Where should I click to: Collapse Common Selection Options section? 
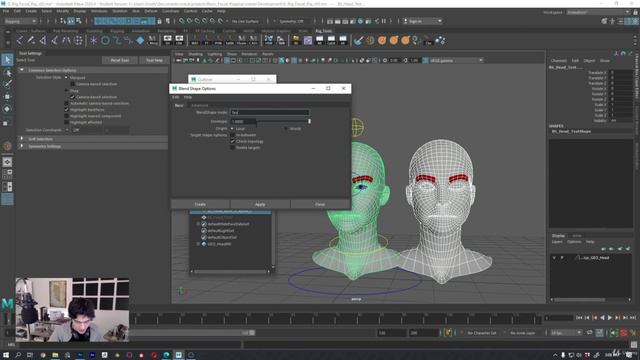pyautogui.click(x=22, y=70)
